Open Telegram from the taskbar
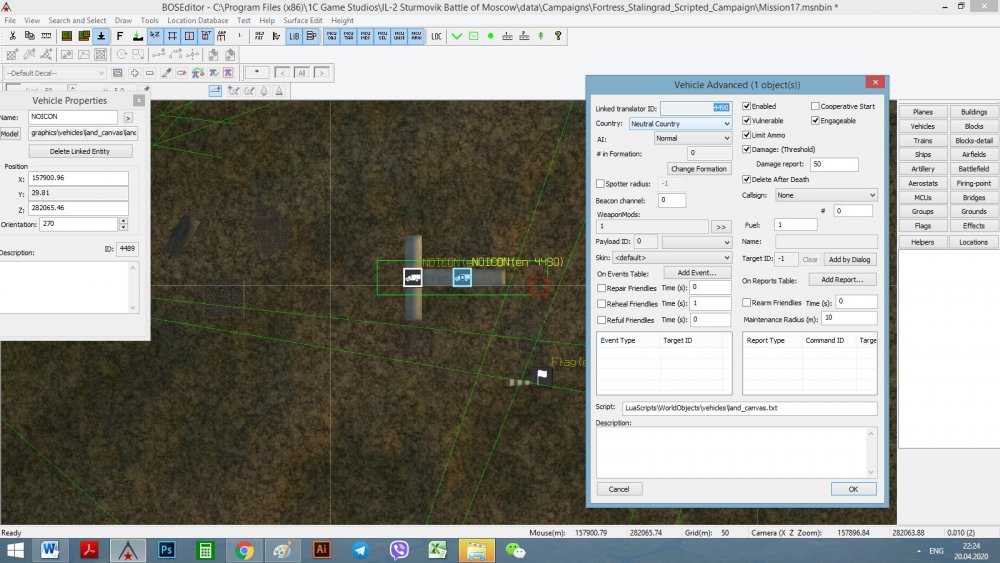Viewport: 1000px width, 563px height. pos(360,550)
